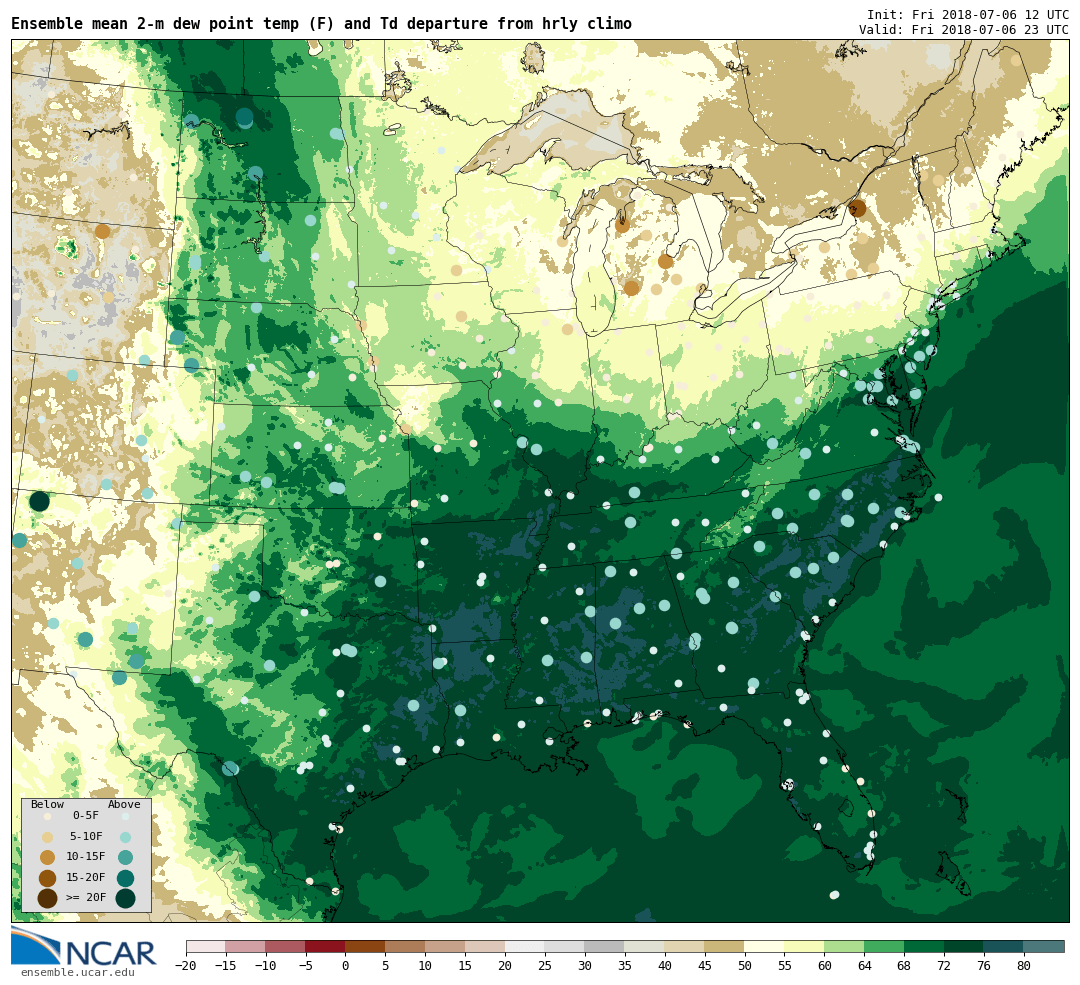Click the colorbar swatch between 5 and 10
Viewport: 1080px width, 985px height.
(406, 946)
